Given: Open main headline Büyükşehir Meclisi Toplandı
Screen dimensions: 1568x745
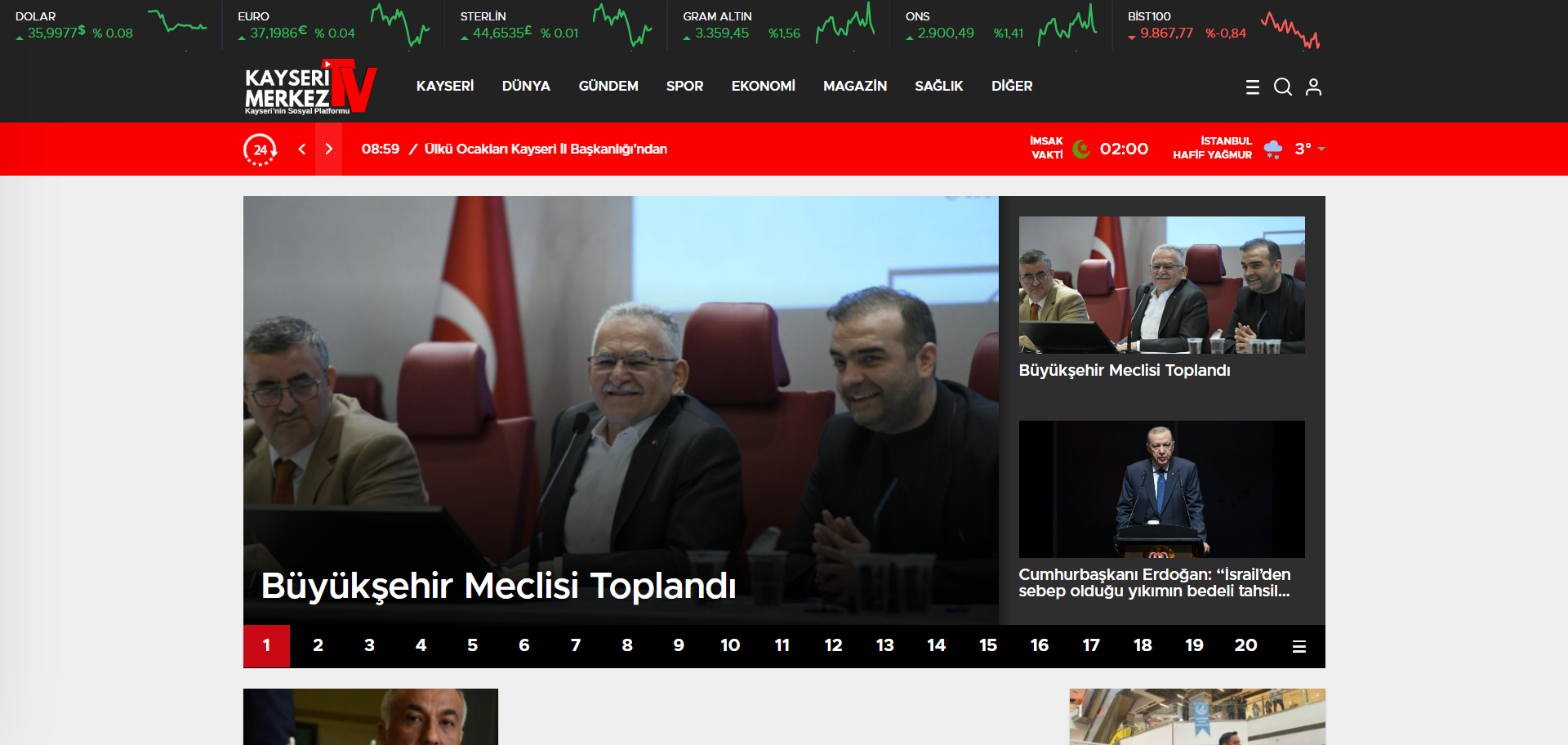Looking at the screenshot, I should [x=498, y=586].
